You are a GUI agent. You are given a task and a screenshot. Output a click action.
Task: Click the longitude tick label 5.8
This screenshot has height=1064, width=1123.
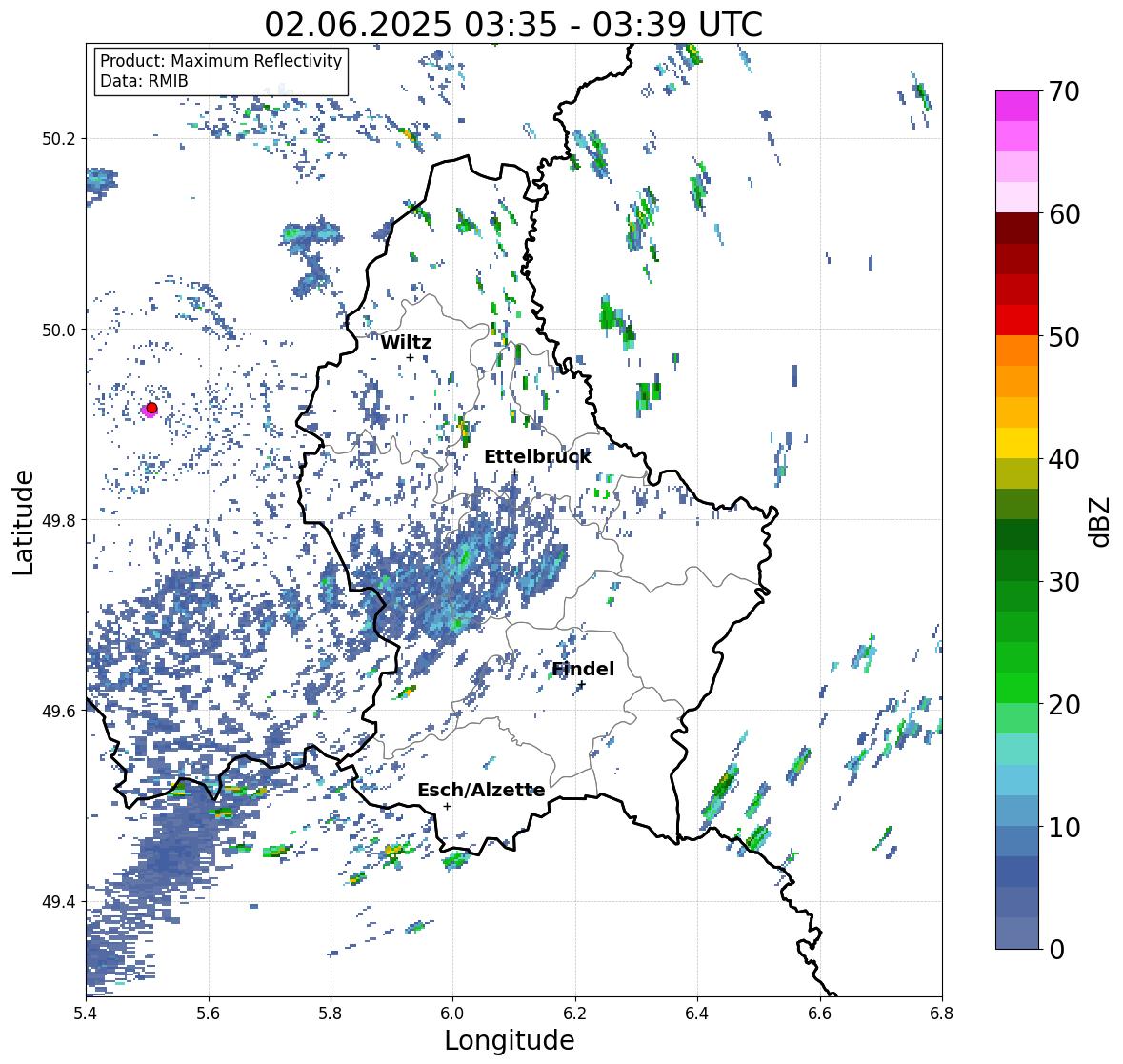click(x=331, y=1013)
